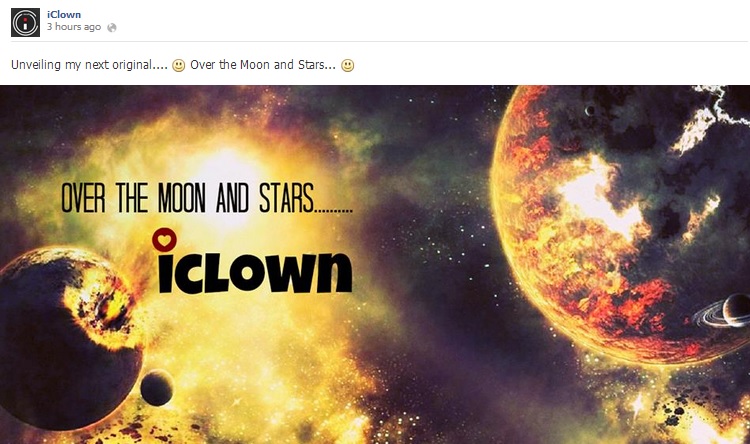
Task: Open the iClown page name link
Action: 64,14
